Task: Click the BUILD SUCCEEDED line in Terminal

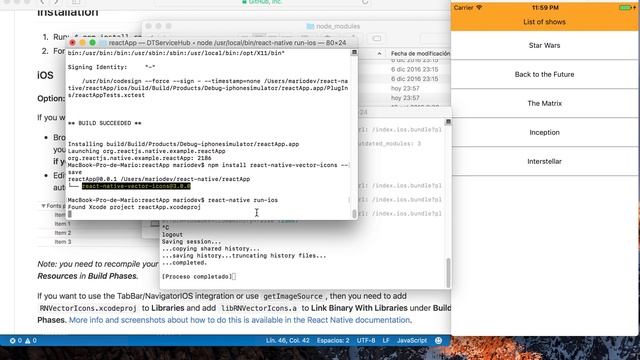Action: [x=104, y=123]
